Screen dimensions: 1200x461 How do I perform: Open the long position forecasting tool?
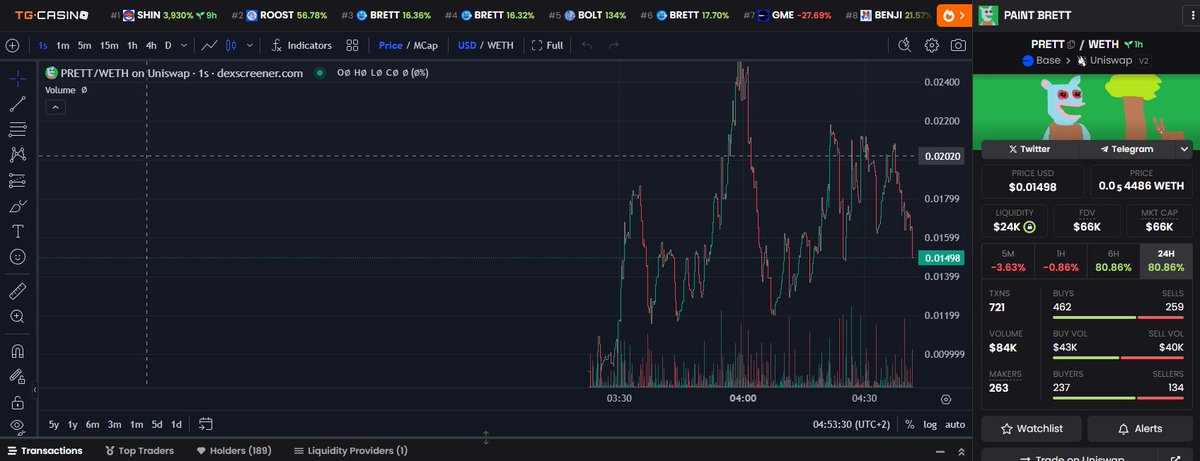[17, 181]
